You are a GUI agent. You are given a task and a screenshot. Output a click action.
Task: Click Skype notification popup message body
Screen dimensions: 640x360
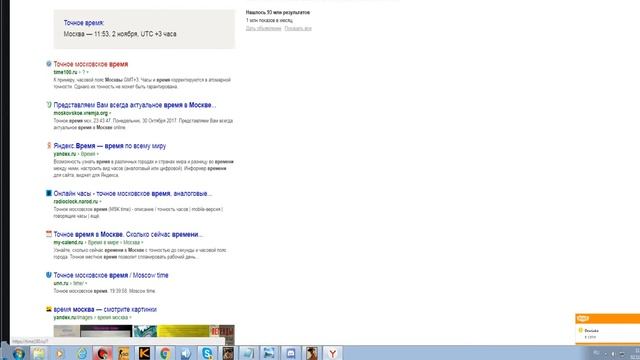pos(608,333)
